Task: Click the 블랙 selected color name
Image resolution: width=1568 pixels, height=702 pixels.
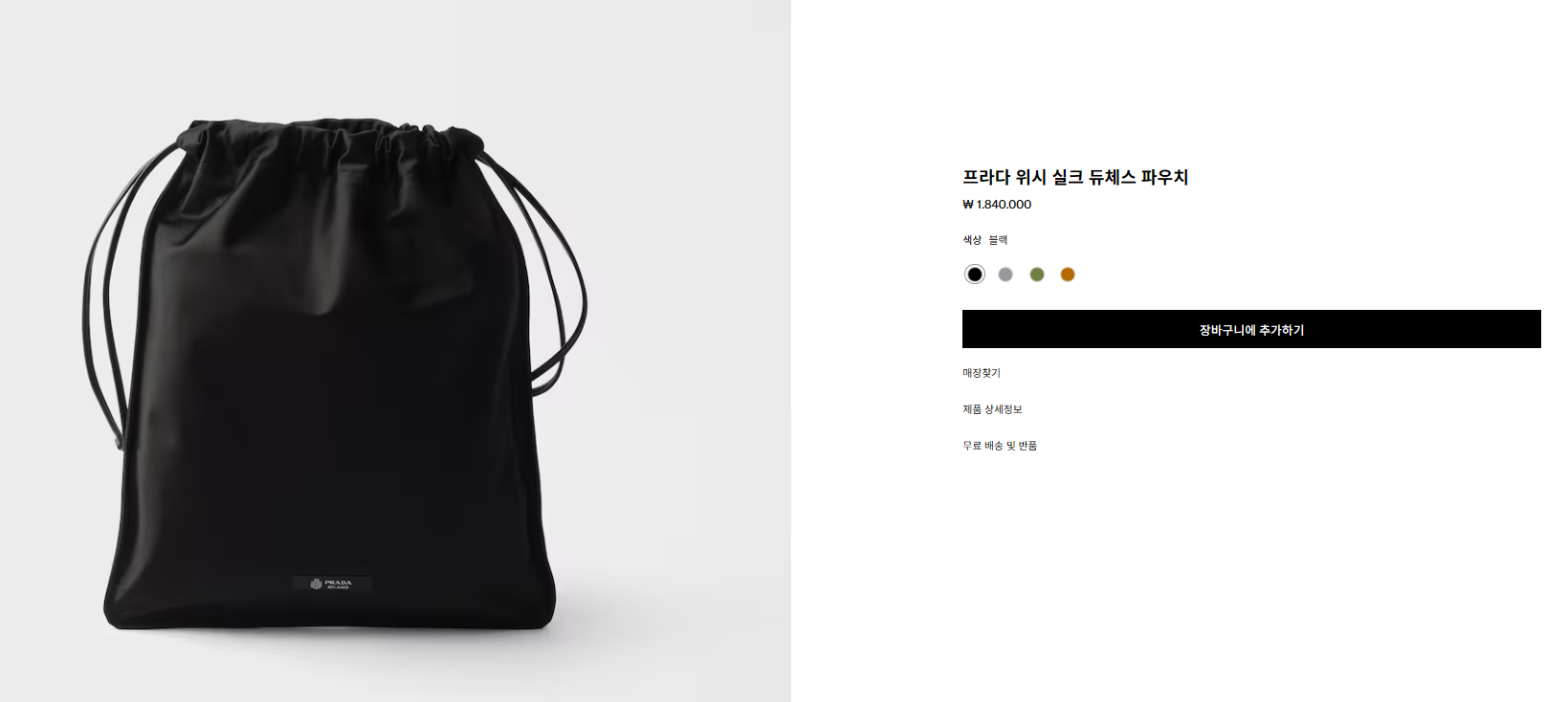Action: point(998,240)
